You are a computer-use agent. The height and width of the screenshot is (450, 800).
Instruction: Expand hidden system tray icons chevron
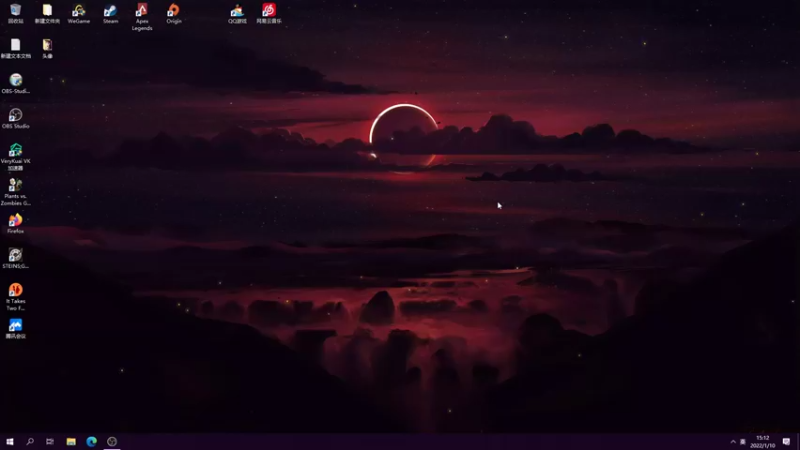point(733,442)
